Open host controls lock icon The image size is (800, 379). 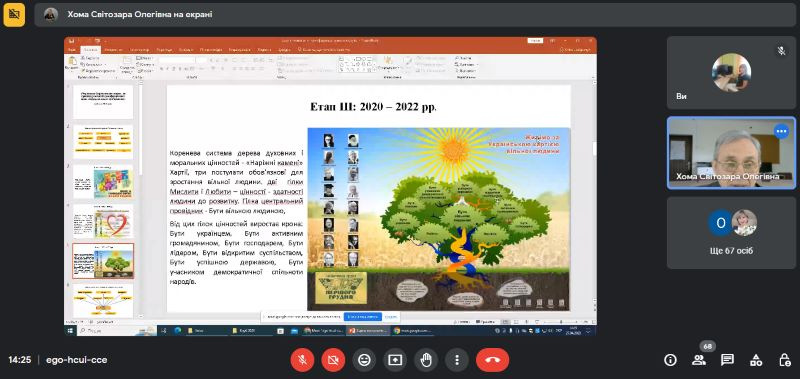coord(785,360)
